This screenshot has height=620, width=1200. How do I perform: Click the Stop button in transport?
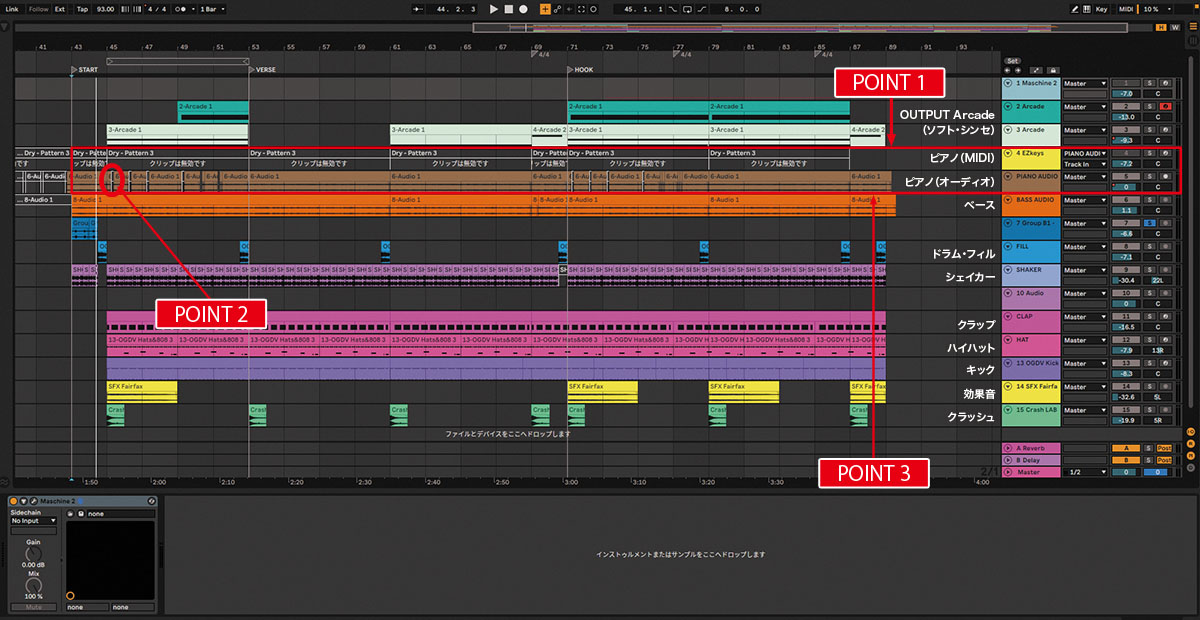click(508, 9)
